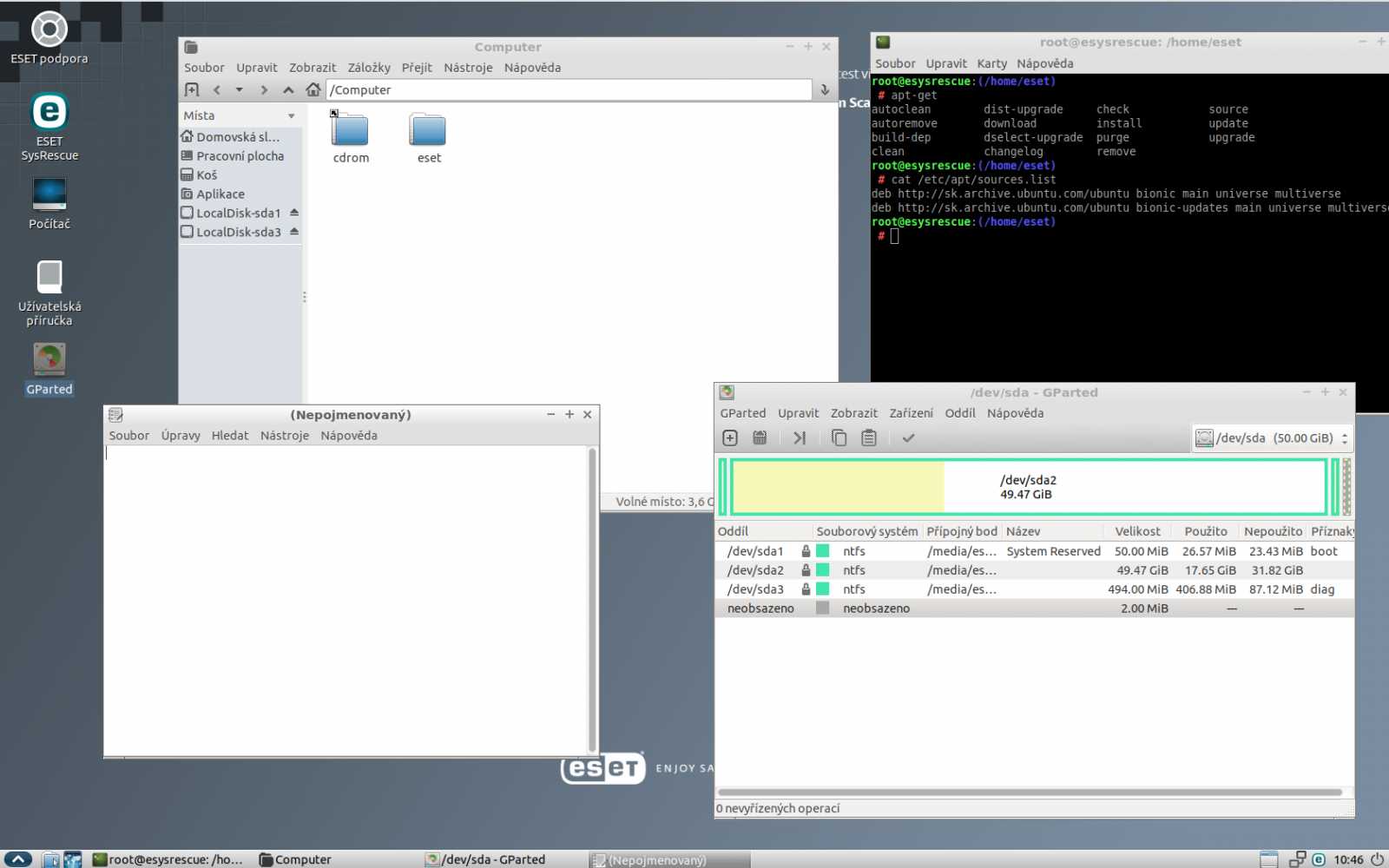Open history dropdown arrow in file manager toolbar
Viewport: 1389px width, 868px height.
(240, 89)
